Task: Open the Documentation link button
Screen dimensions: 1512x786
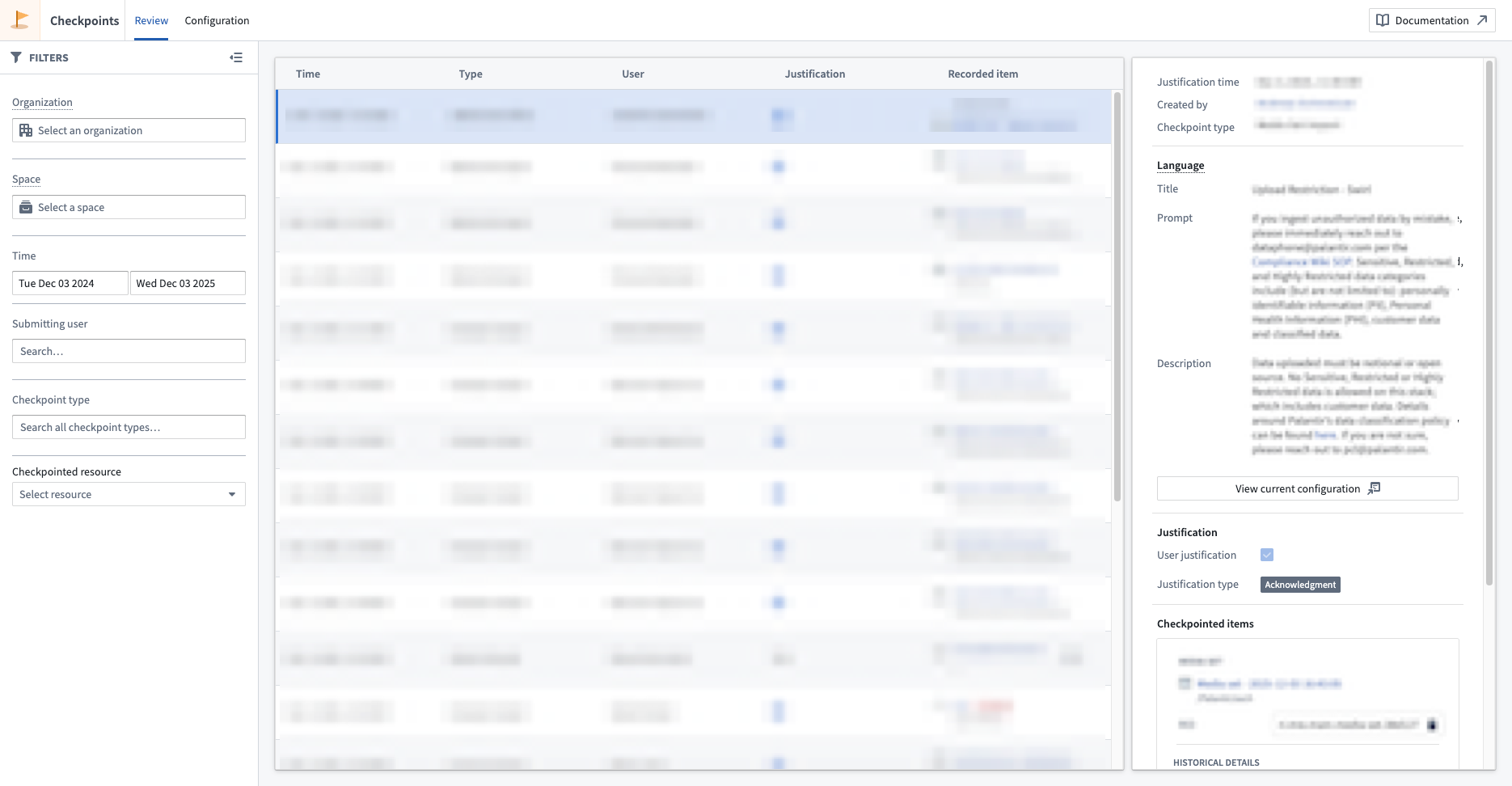Action: [1431, 20]
